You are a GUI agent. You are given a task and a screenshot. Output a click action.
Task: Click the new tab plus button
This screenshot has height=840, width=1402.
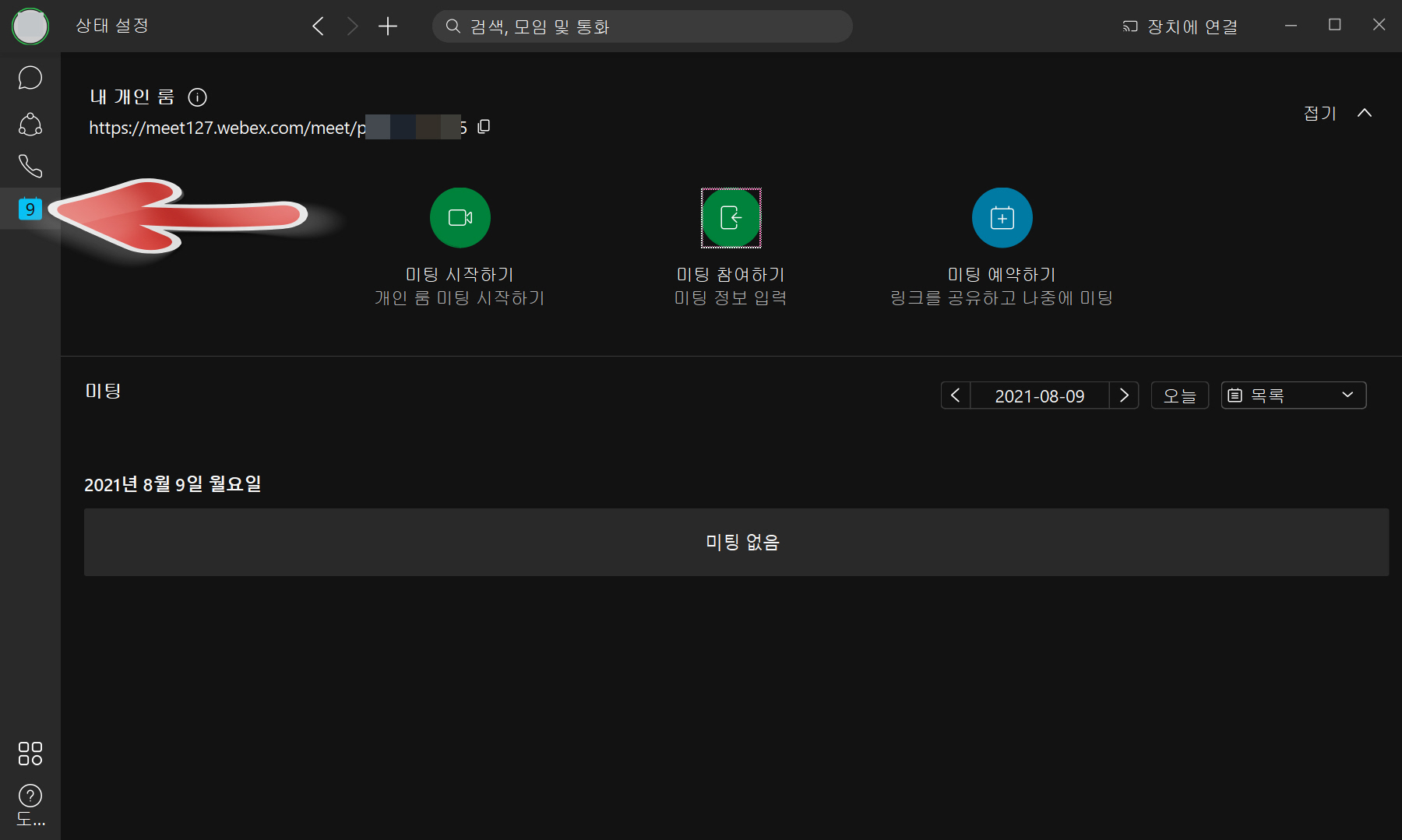[387, 26]
